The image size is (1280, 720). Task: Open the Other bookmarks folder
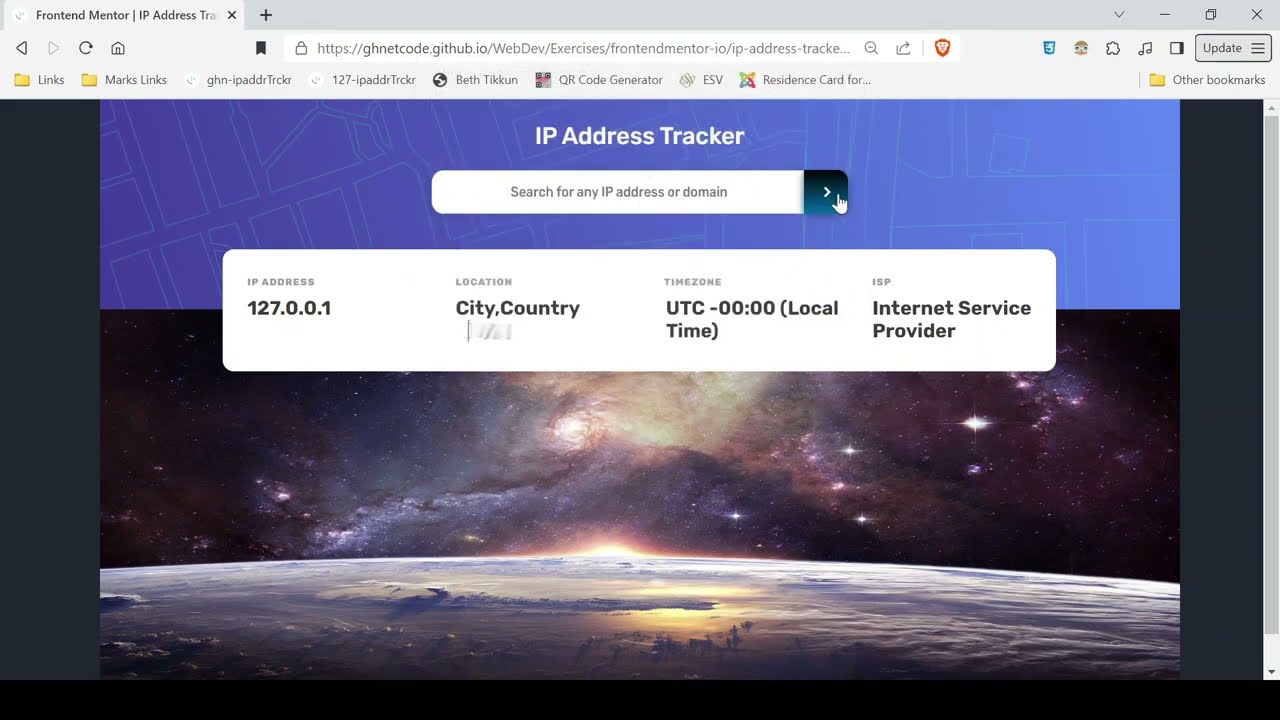pos(1207,80)
